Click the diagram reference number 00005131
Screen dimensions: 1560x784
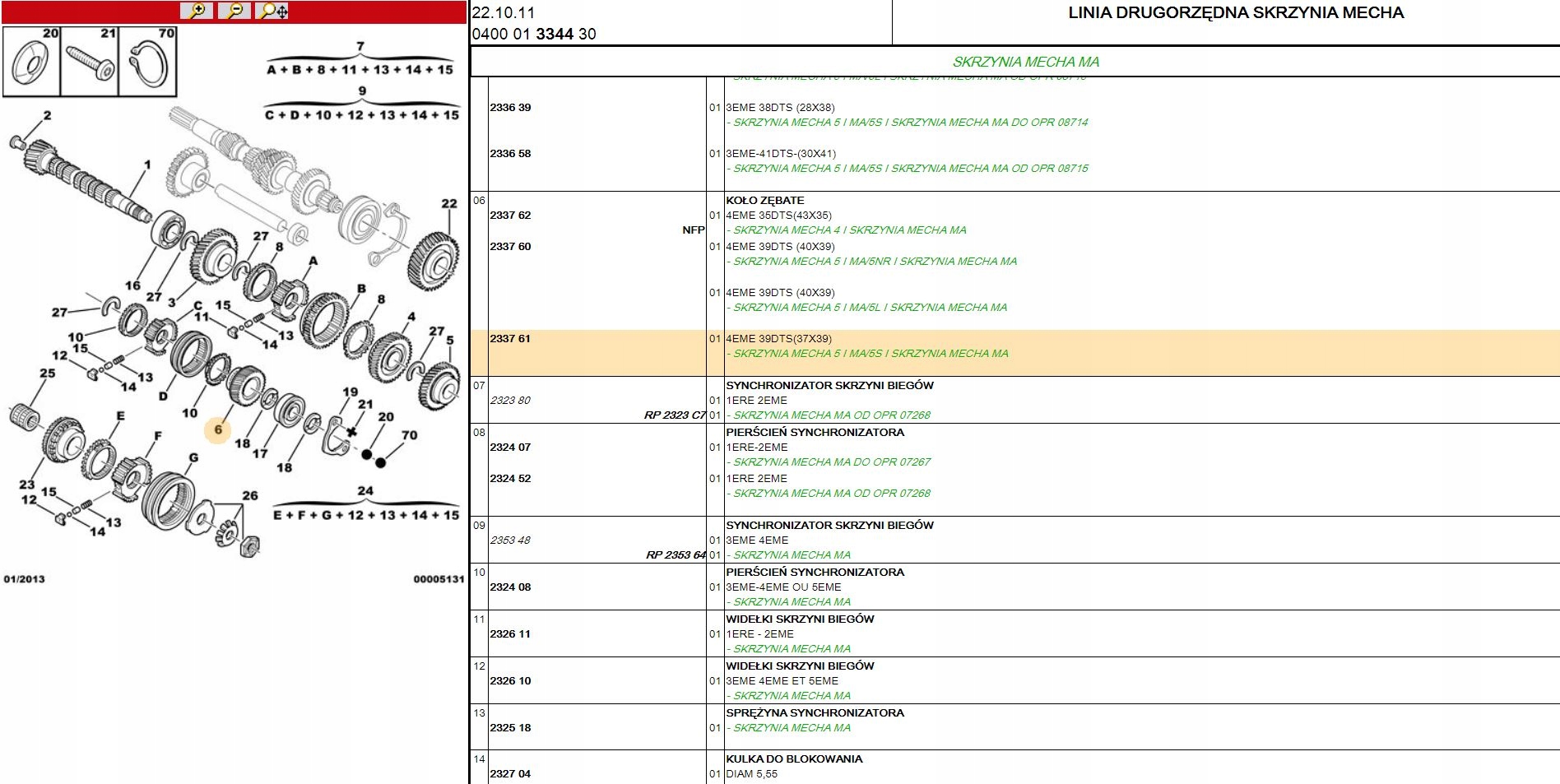click(439, 579)
